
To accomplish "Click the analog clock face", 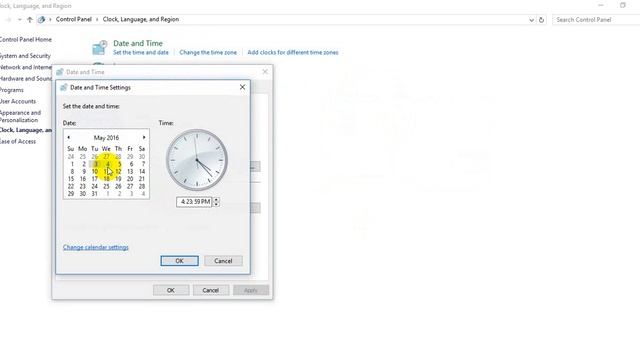I will [197, 160].
